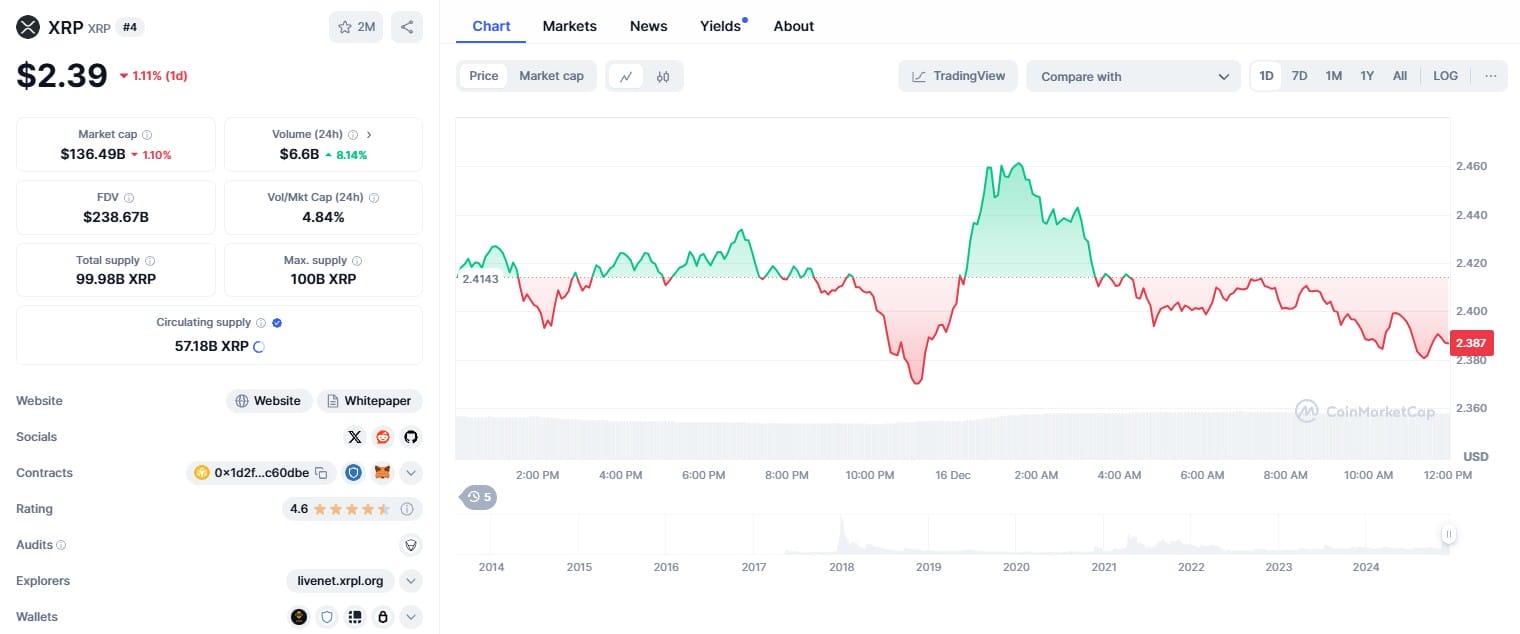This screenshot has width=1520, height=634.
Task: Toggle the LOG scale button
Action: click(1445, 76)
